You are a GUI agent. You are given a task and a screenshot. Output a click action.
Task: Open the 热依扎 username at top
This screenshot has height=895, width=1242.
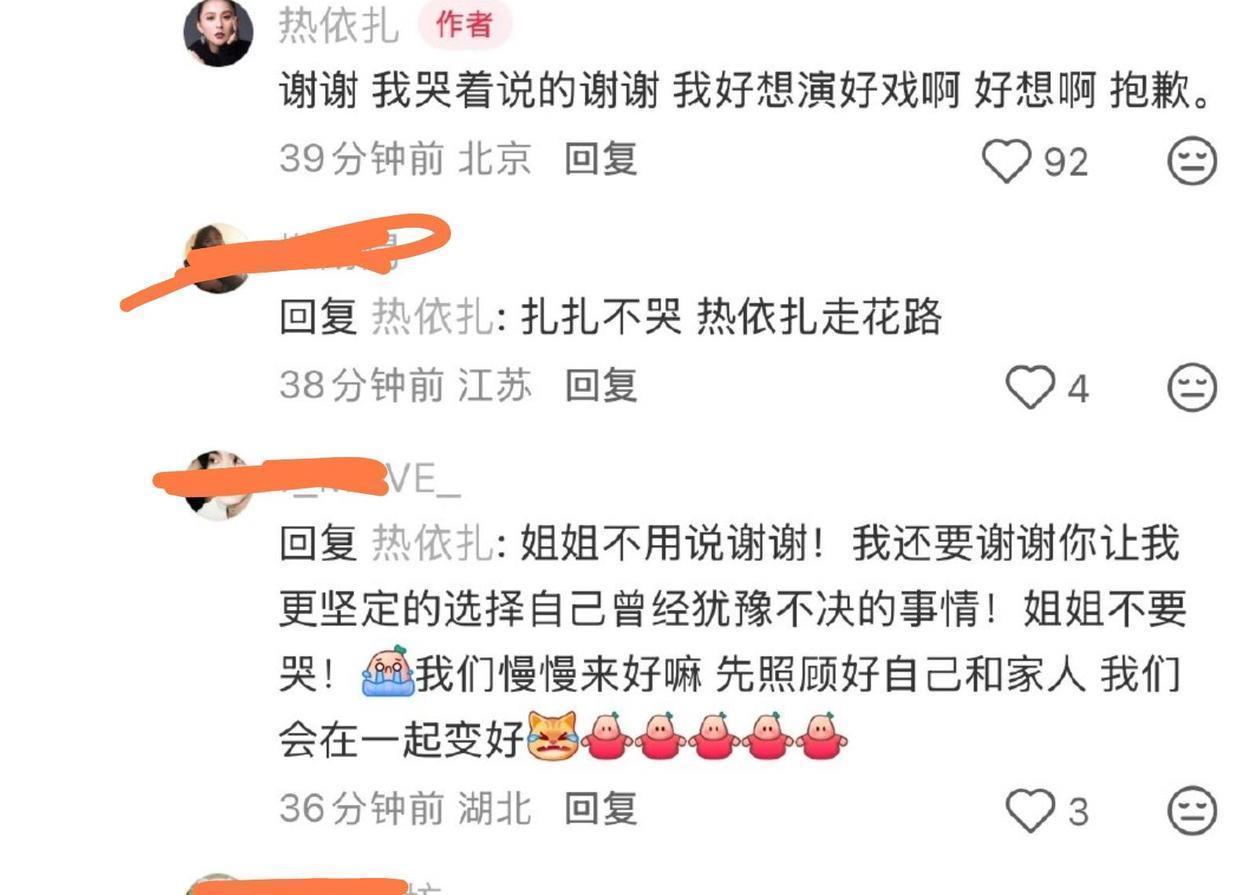pyautogui.click(x=338, y=24)
